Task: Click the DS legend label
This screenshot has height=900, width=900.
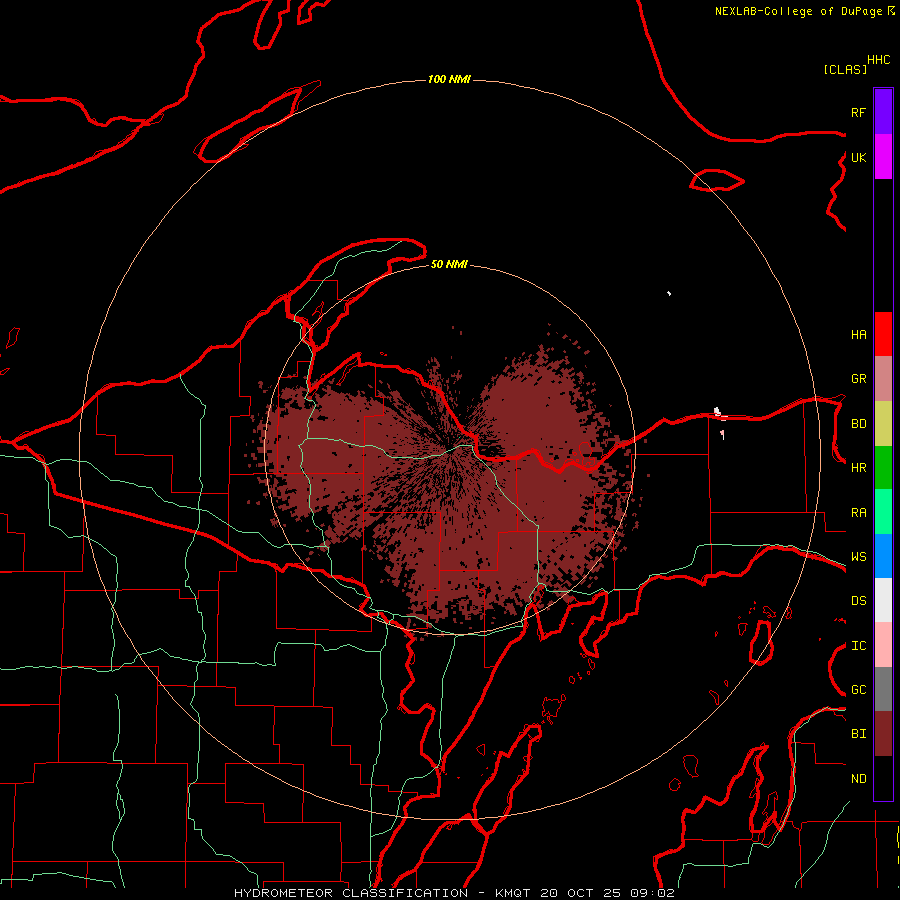Action: pyautogui.click(x=858, y=601)
